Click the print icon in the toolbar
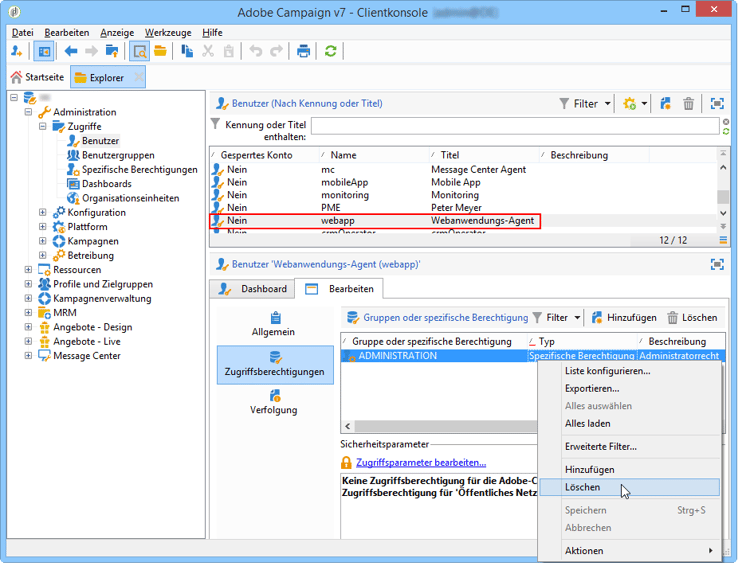 tap(303, 51)
